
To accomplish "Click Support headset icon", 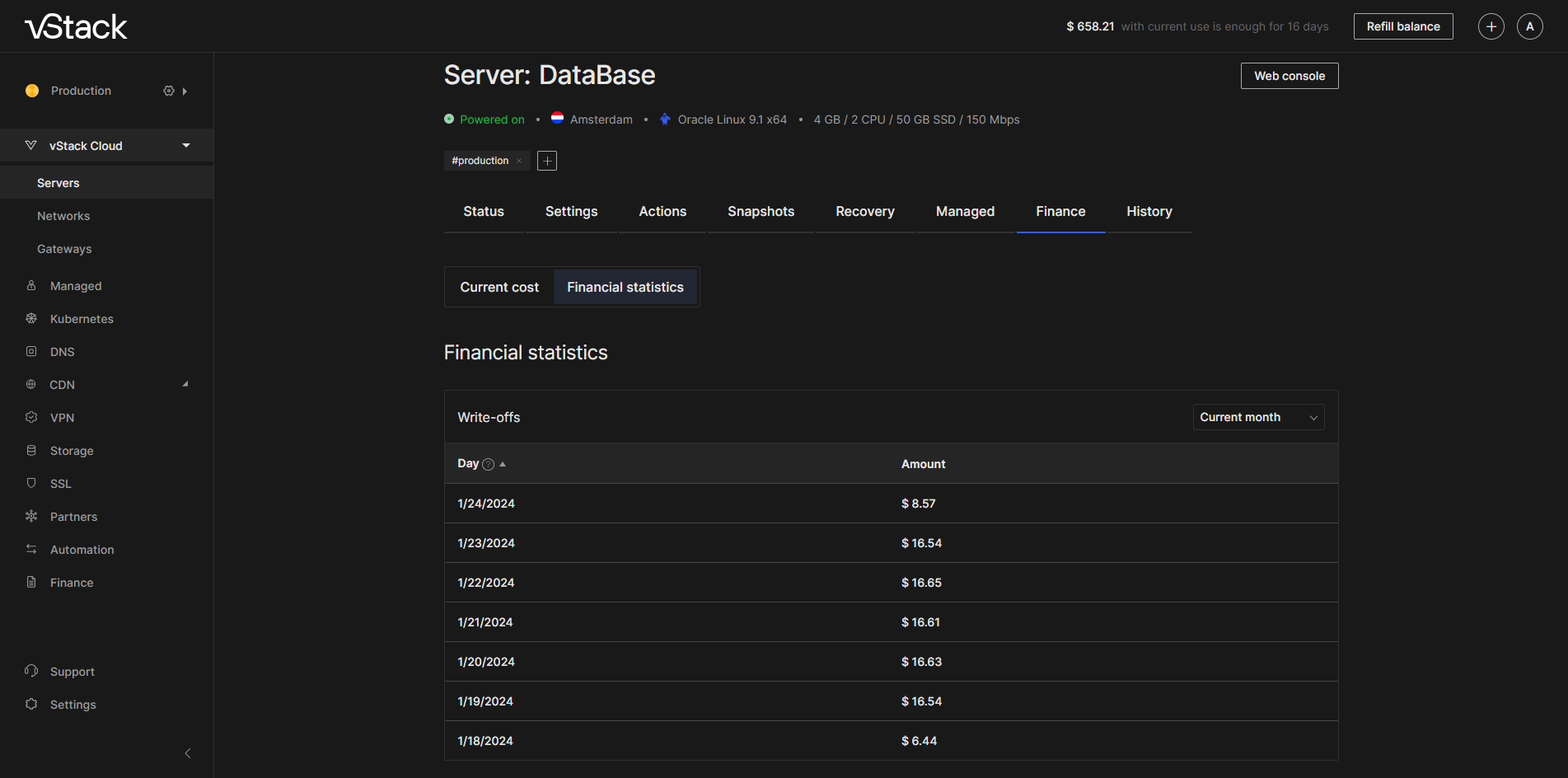I will click(31, 671).
